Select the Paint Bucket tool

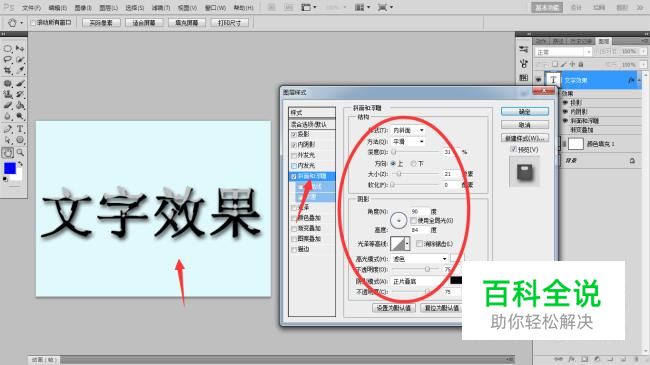(20, 105)
